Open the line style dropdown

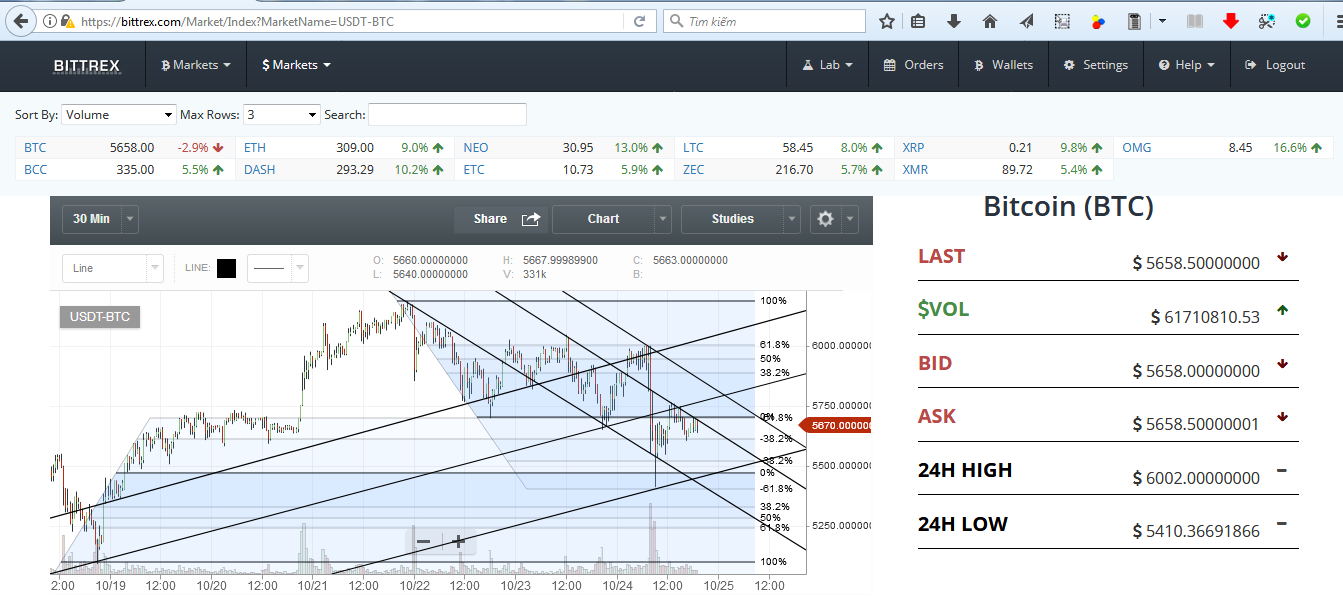pos(277,268)
